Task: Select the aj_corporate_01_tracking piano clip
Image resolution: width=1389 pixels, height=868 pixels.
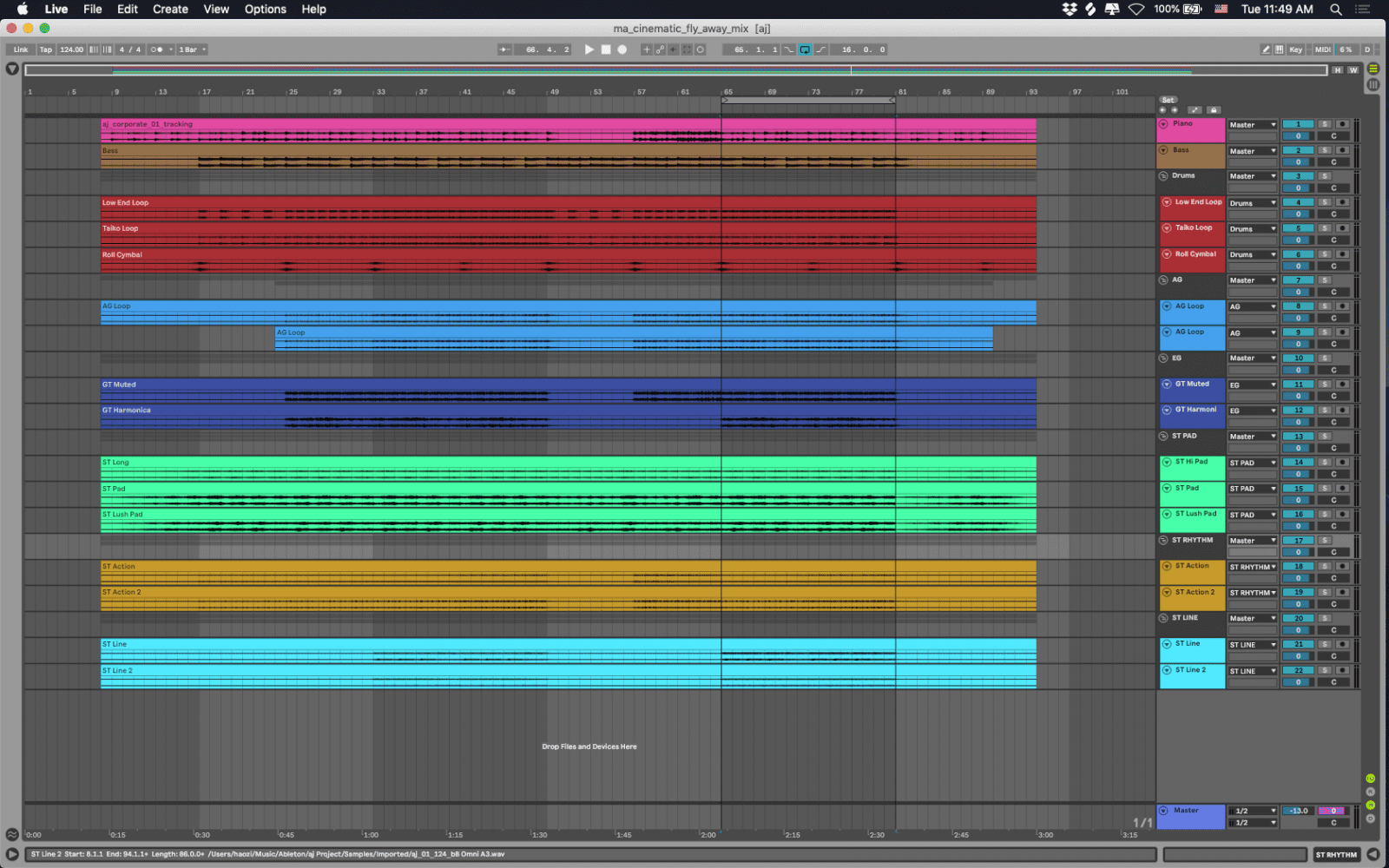Action: [569, 131]
